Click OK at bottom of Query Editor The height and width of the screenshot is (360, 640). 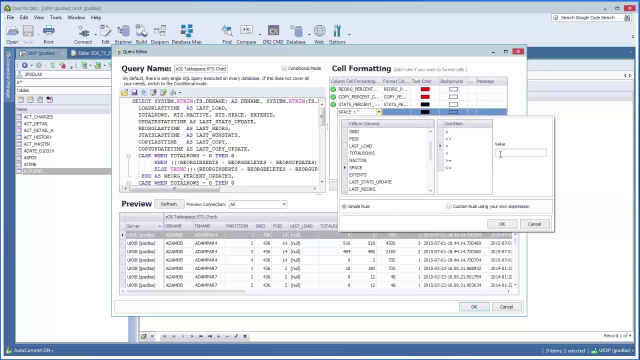(474, 307)
